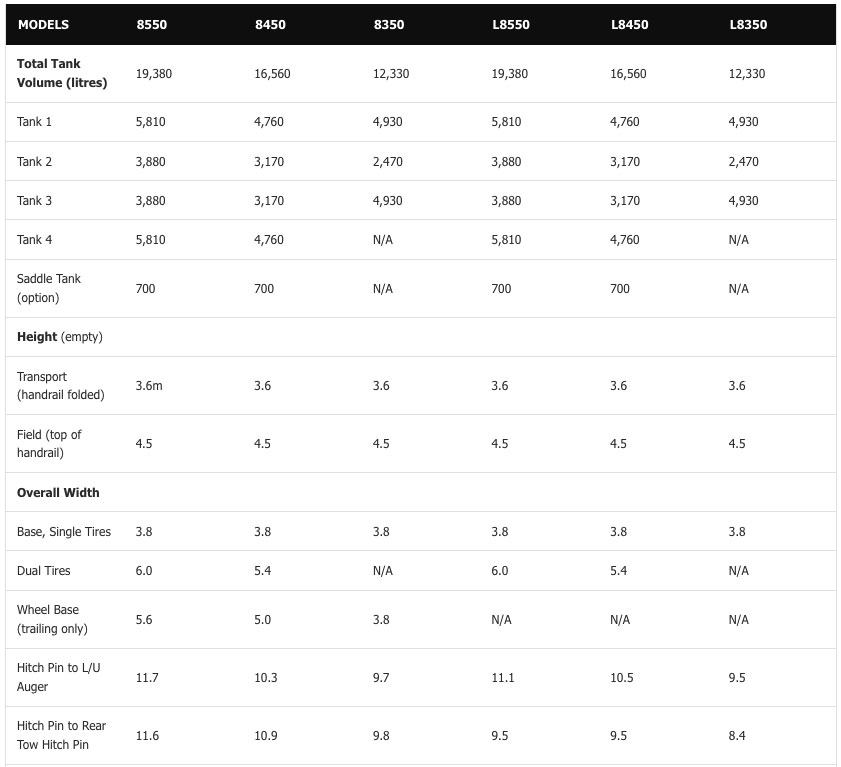Image resolution: width=841 pixels, height=767 pixels.
Task: Click the Total Tank Volume row label
Action: [62, 73]
